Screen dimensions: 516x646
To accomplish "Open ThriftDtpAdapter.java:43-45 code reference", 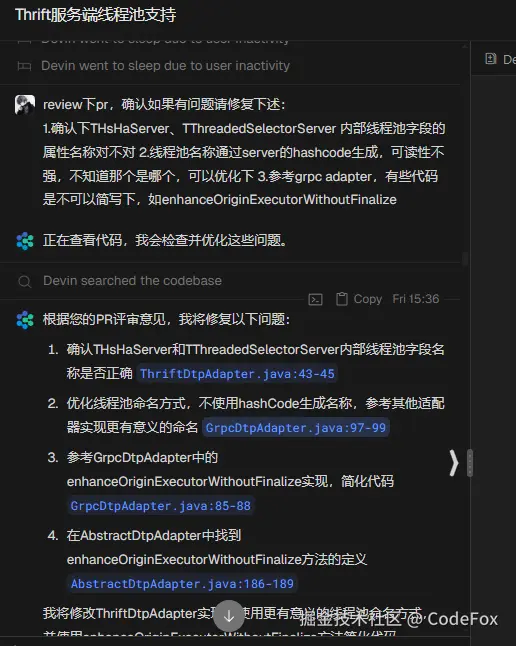I will point(237,374).
